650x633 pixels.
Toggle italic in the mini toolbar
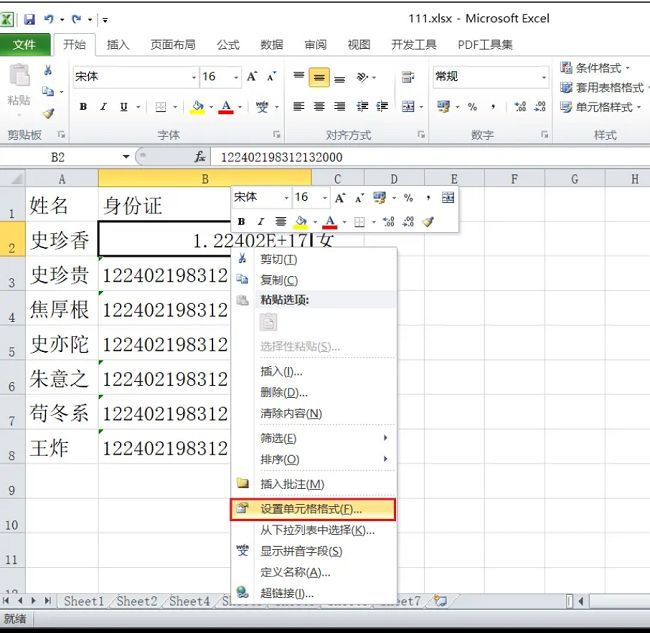[260, 222]
